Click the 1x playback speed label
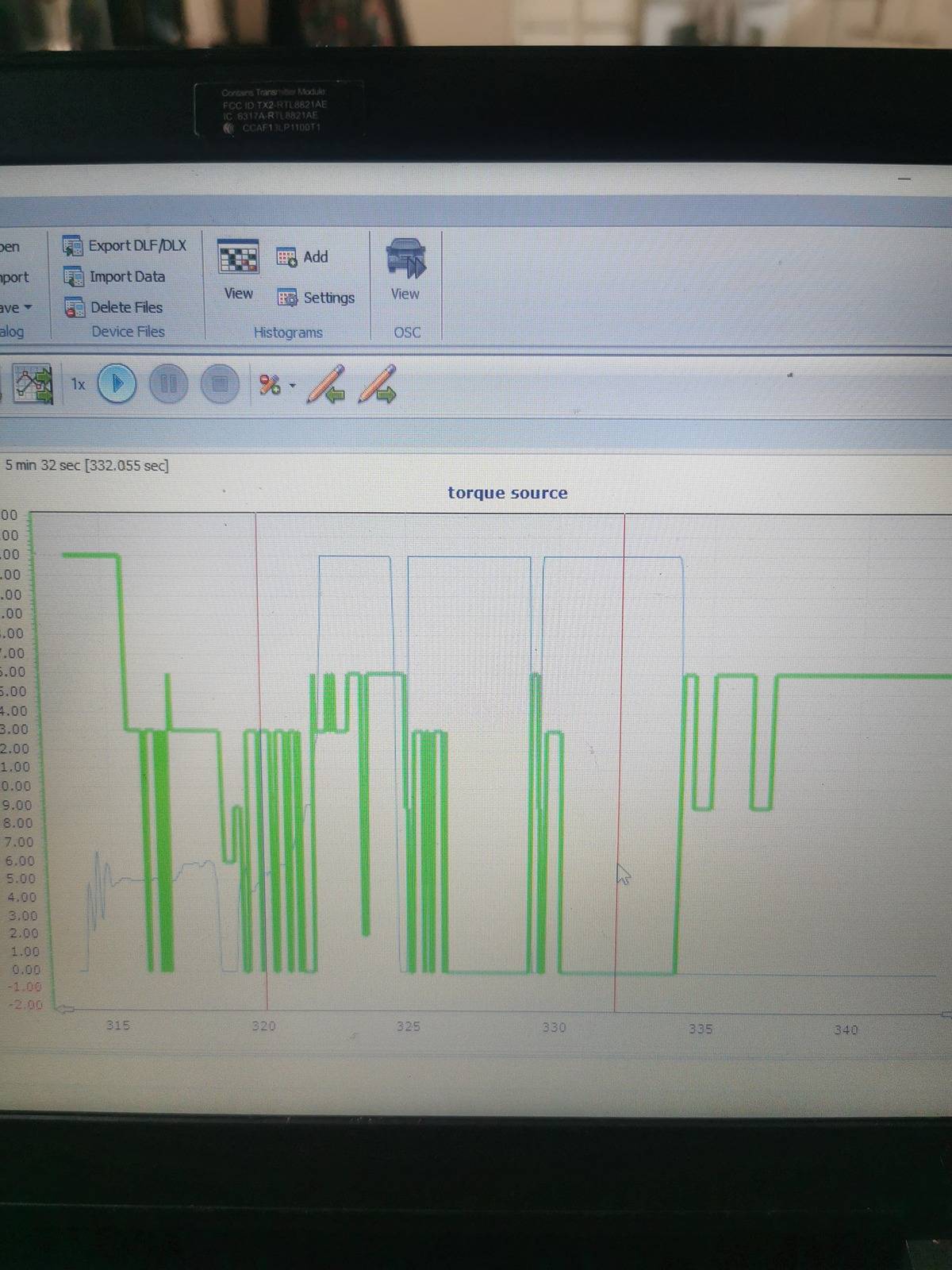Viewport: 952px width, 1270px height. click(78, 384)
